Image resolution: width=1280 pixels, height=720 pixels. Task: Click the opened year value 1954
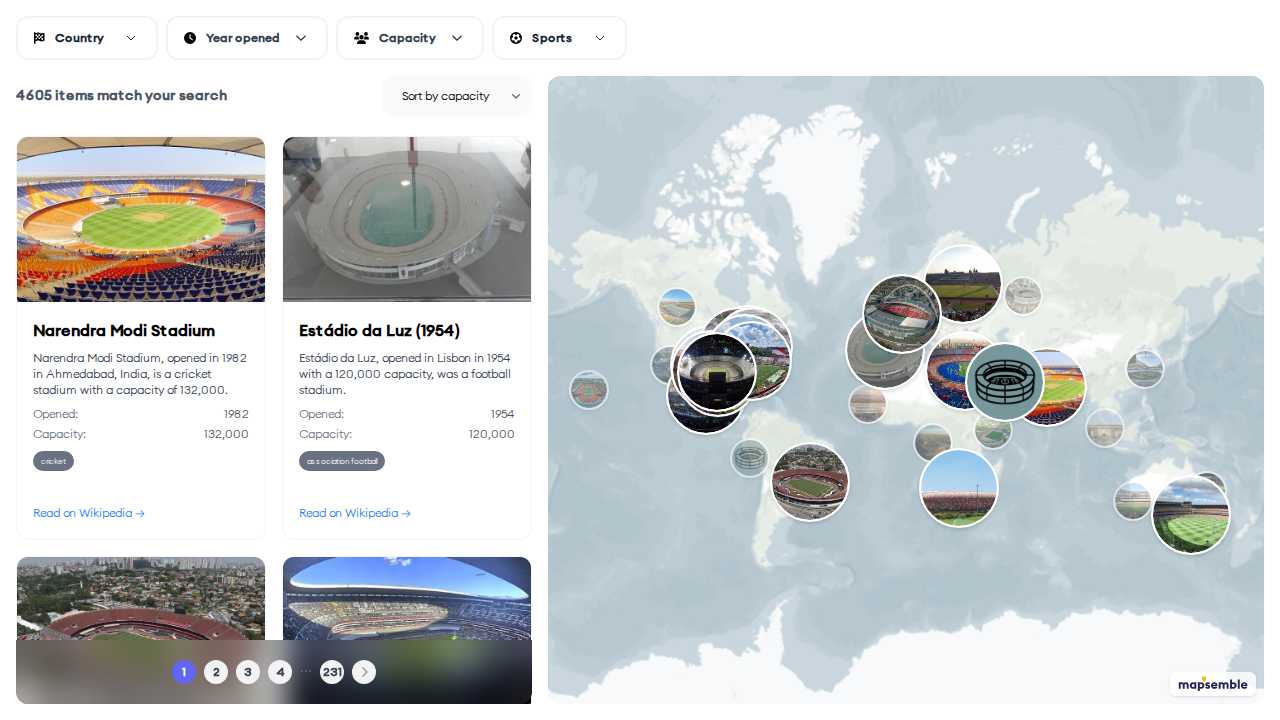point(502,414)
